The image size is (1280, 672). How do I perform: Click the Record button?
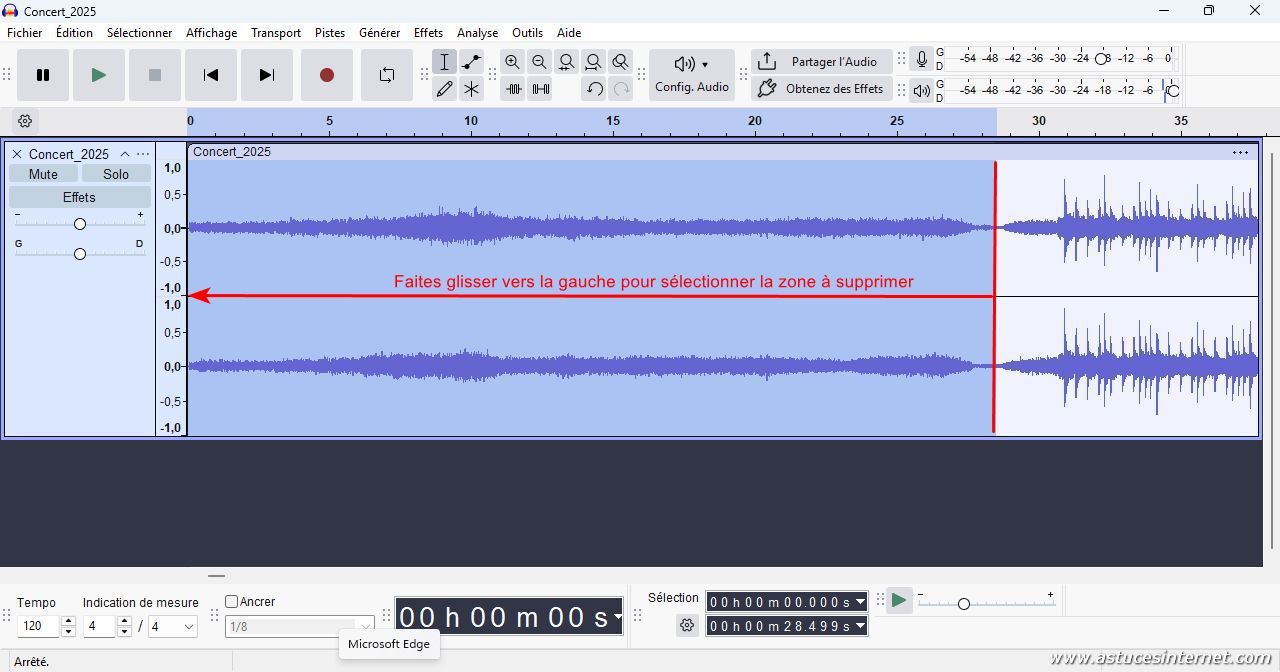pyautogui.click(x=326, y=75)
